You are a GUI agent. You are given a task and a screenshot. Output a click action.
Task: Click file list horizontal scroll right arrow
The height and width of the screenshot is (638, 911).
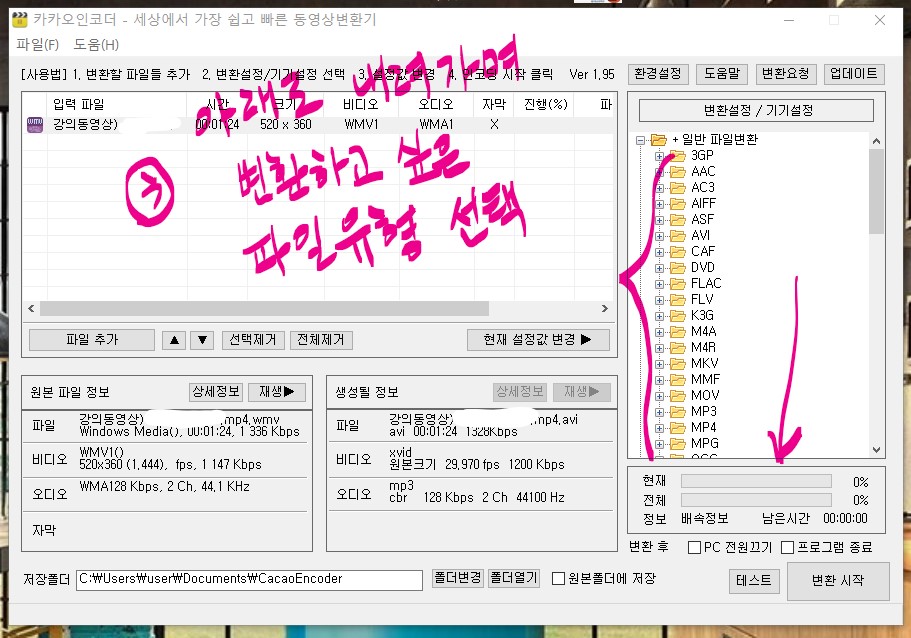(x=605, y=309)
